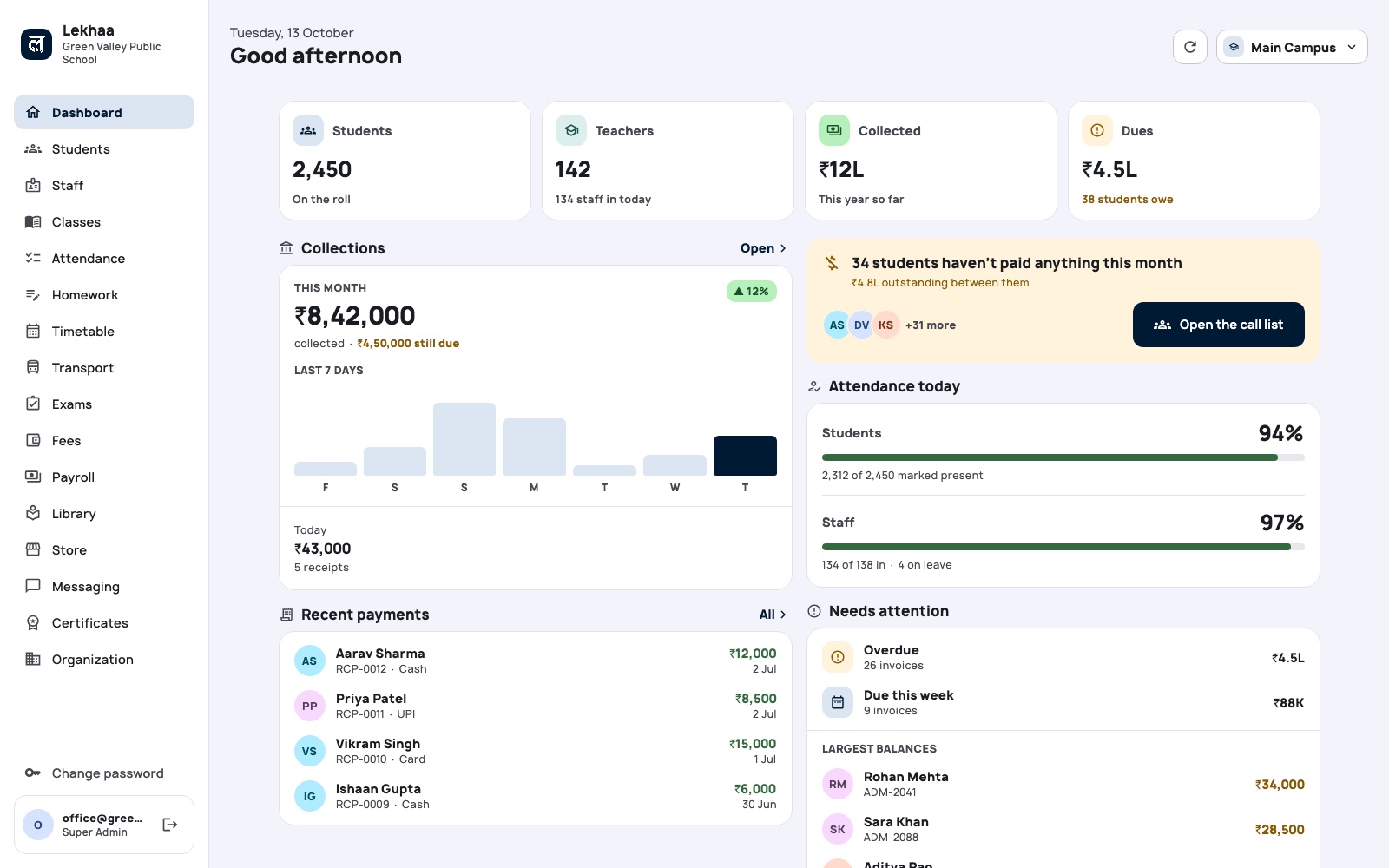The image size is (1389, 868).
Task: Open Transport in the sidebar
Action: [104, 367]
